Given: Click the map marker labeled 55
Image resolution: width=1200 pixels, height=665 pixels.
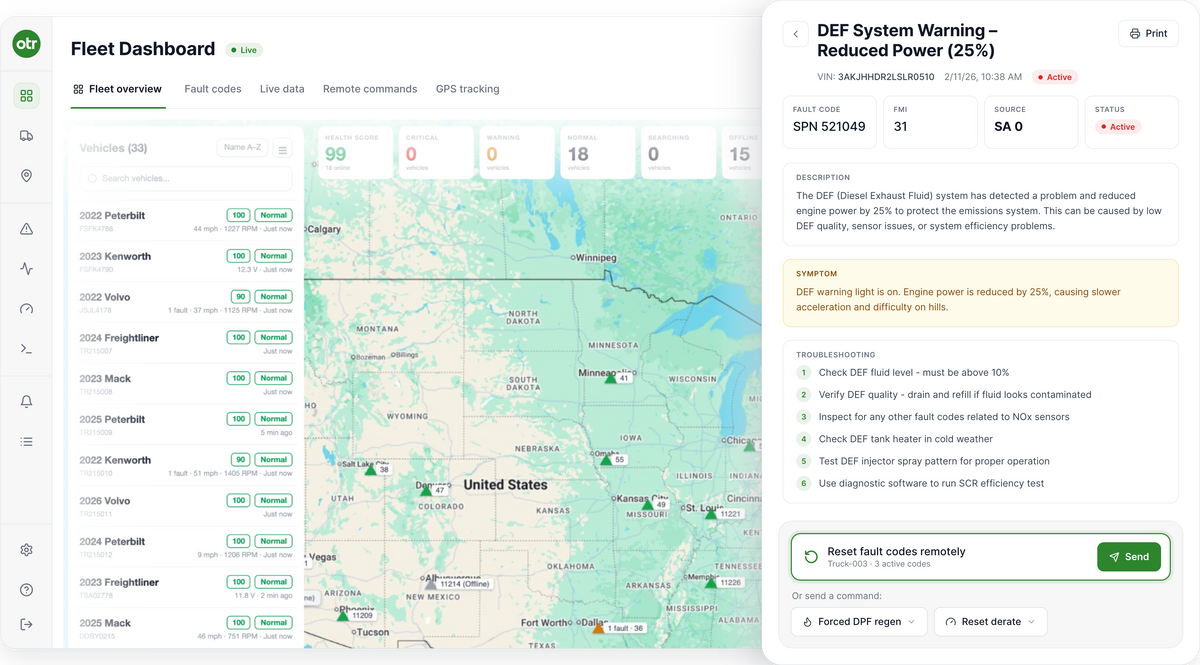Looking at the screenshot, I should tap(605, 460).
